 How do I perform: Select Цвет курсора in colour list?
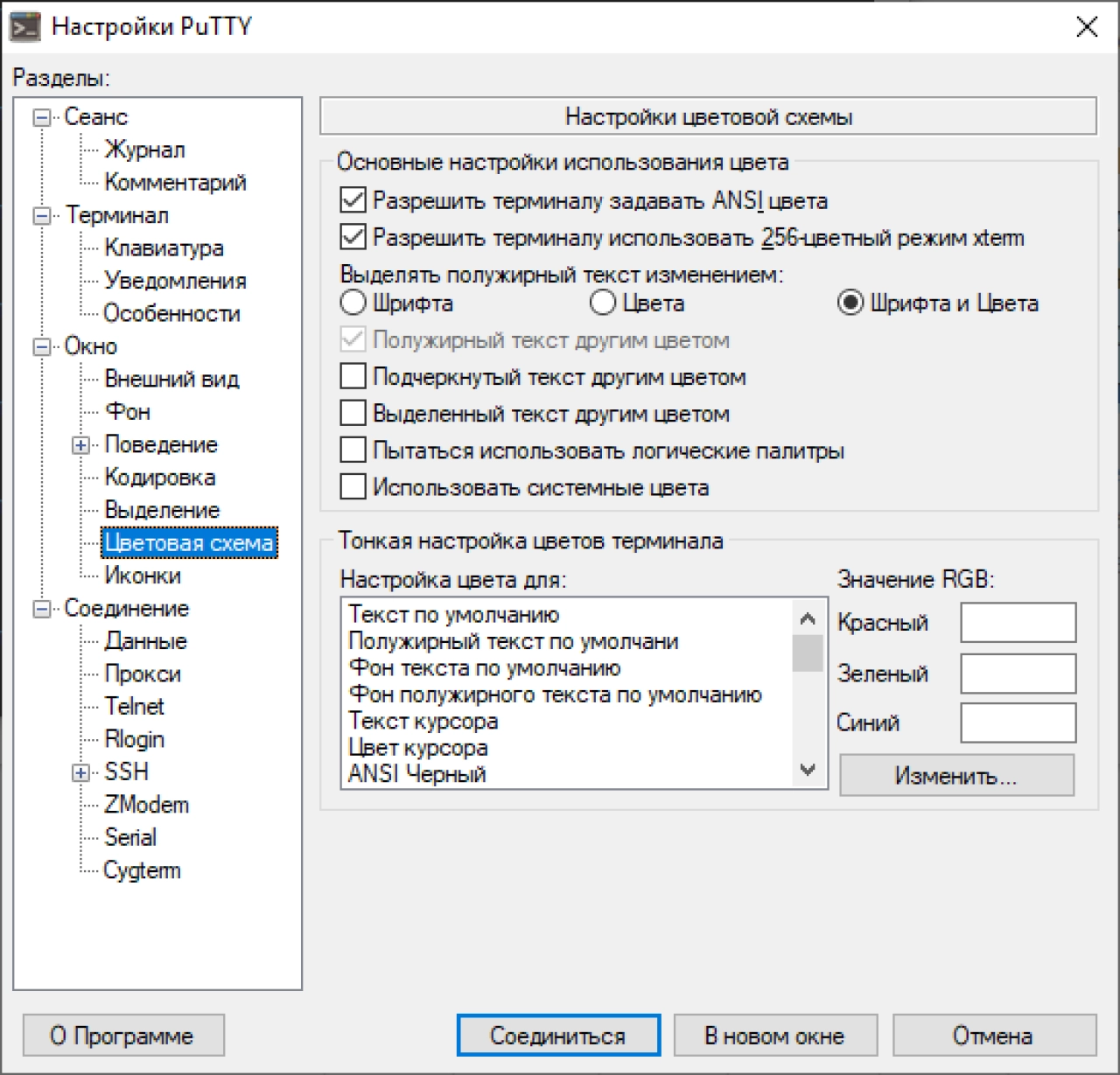(x=567, y=748)
